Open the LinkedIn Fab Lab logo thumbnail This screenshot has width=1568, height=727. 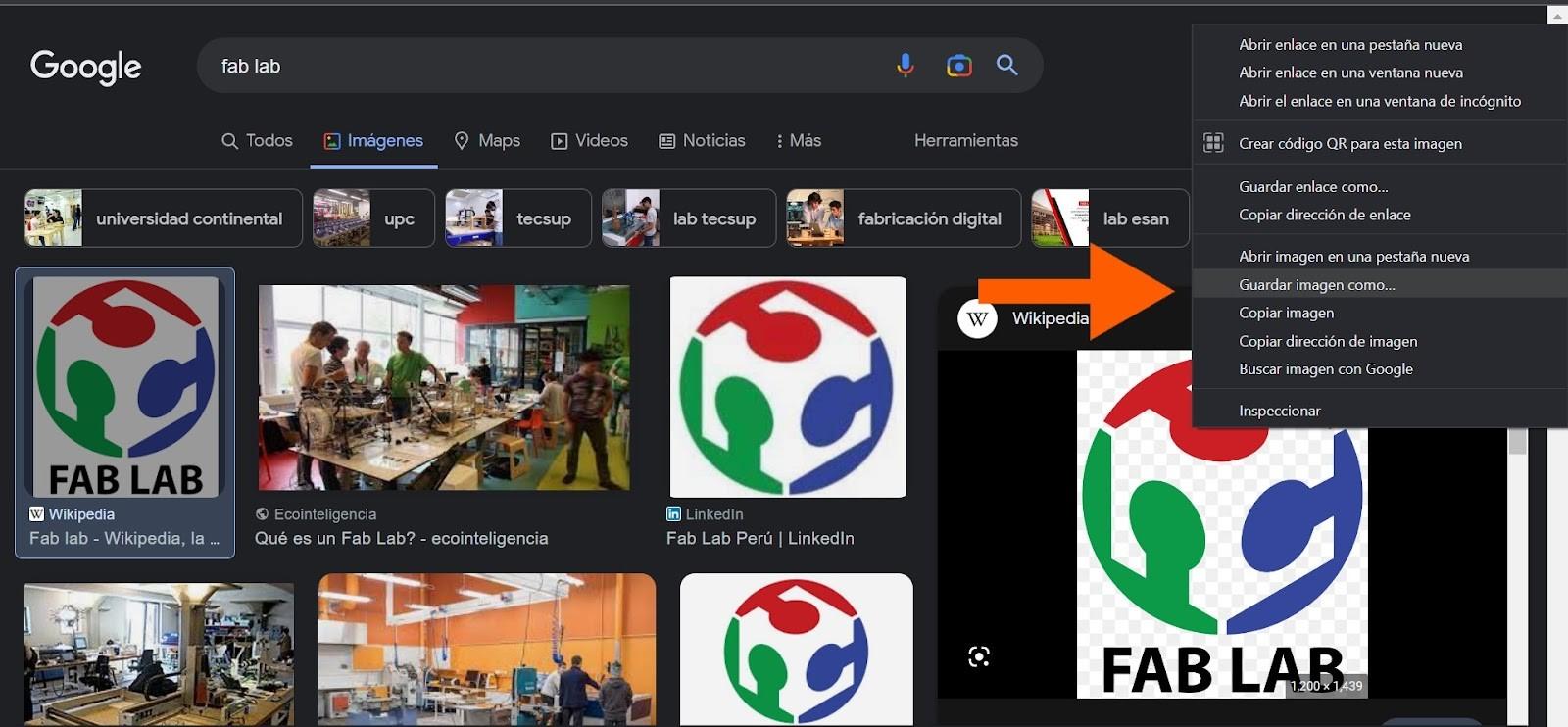(788, 387)
